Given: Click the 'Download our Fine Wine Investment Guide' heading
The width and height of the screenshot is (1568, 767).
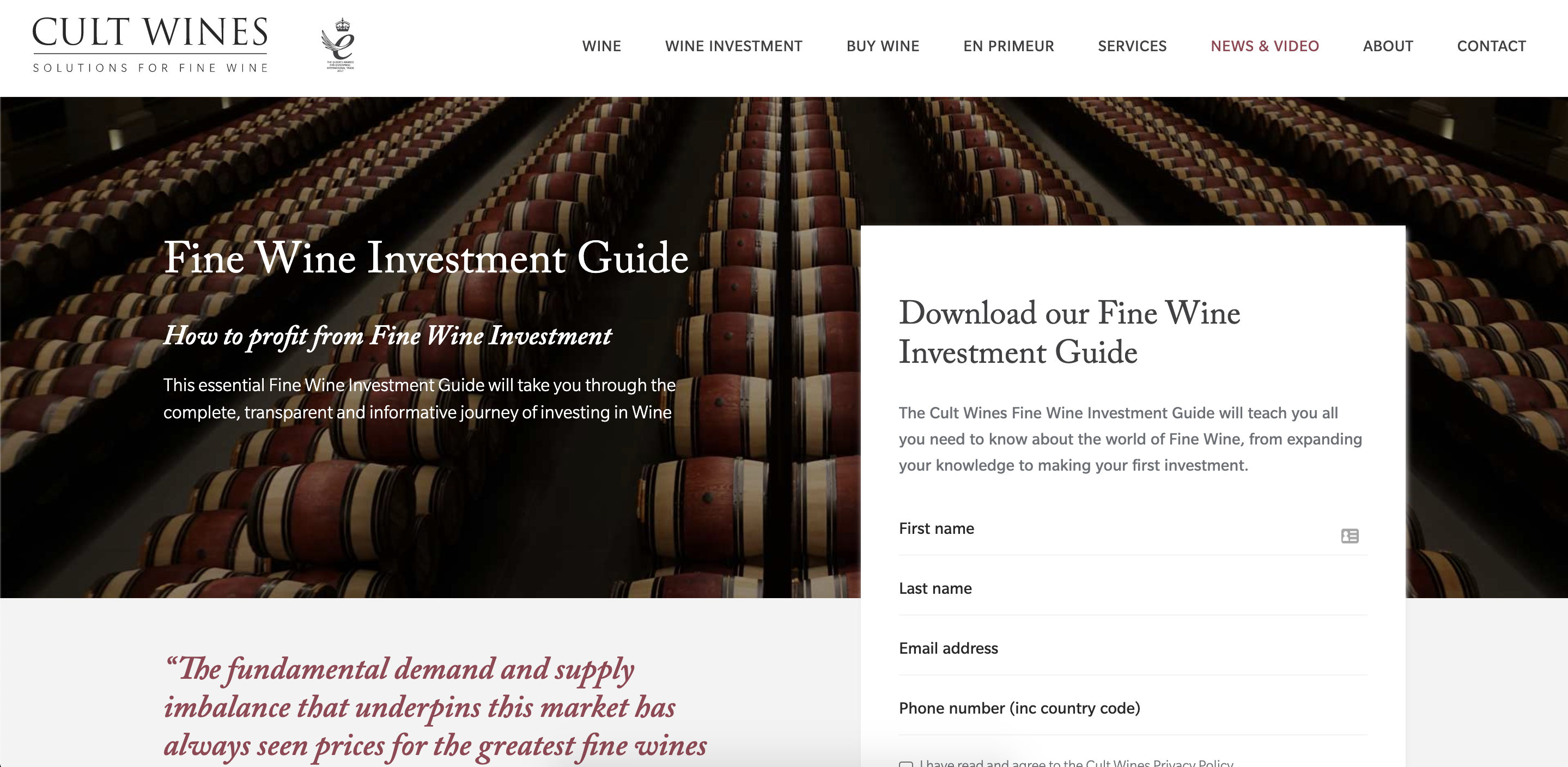Looking at the screenshot, I should coord(1069,332).
